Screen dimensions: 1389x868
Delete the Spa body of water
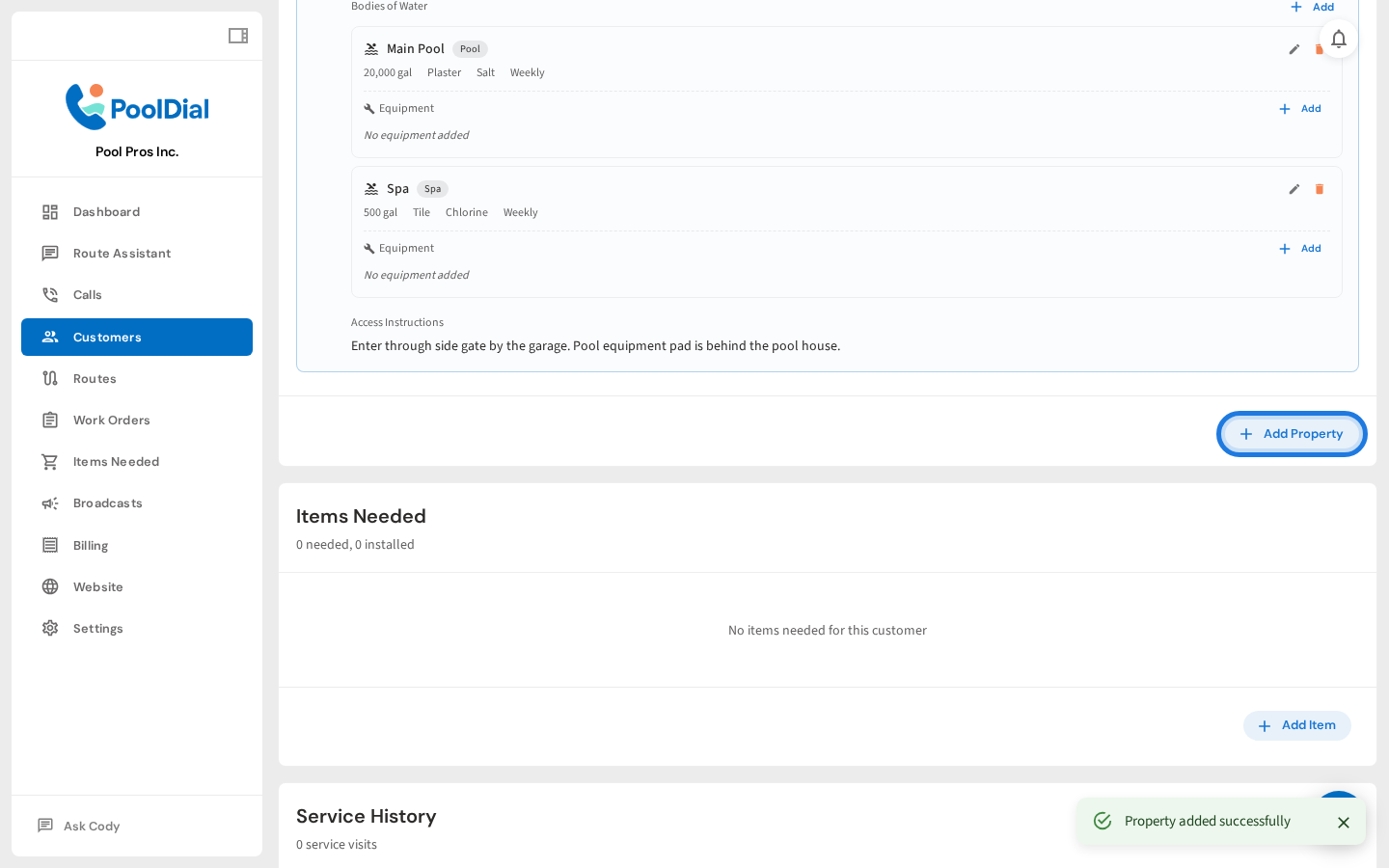coord(1319,189)
